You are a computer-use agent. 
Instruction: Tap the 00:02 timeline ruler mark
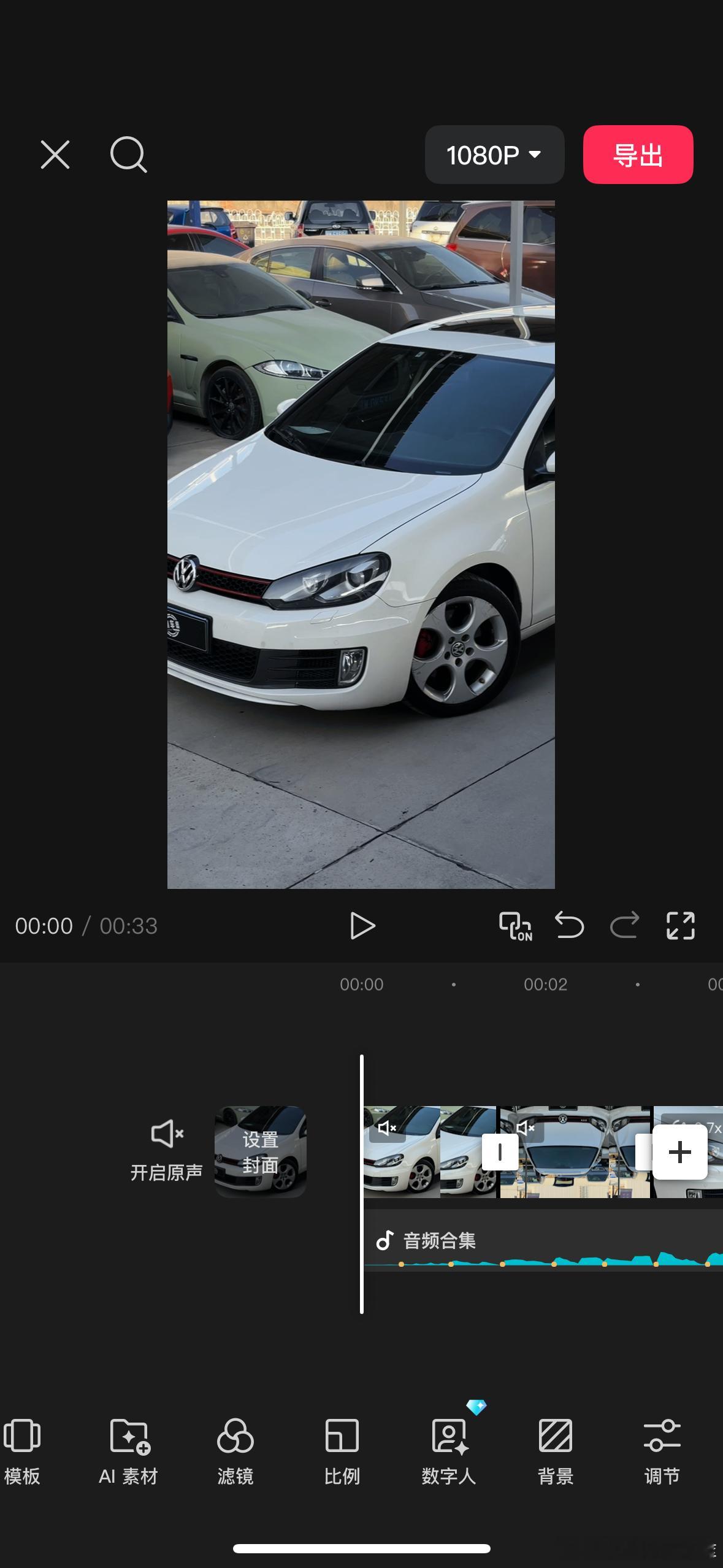click(x=545, y=985)
